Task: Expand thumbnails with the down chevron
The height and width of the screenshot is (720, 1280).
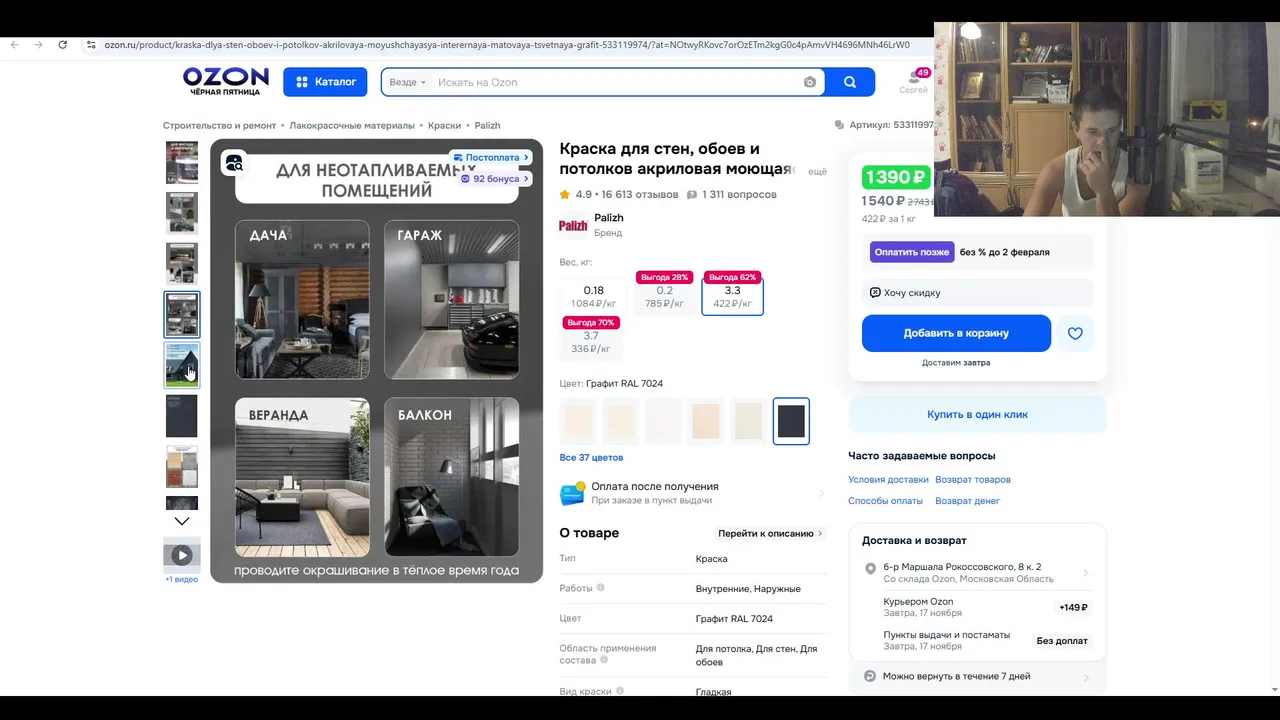Action: click(182, 521)
